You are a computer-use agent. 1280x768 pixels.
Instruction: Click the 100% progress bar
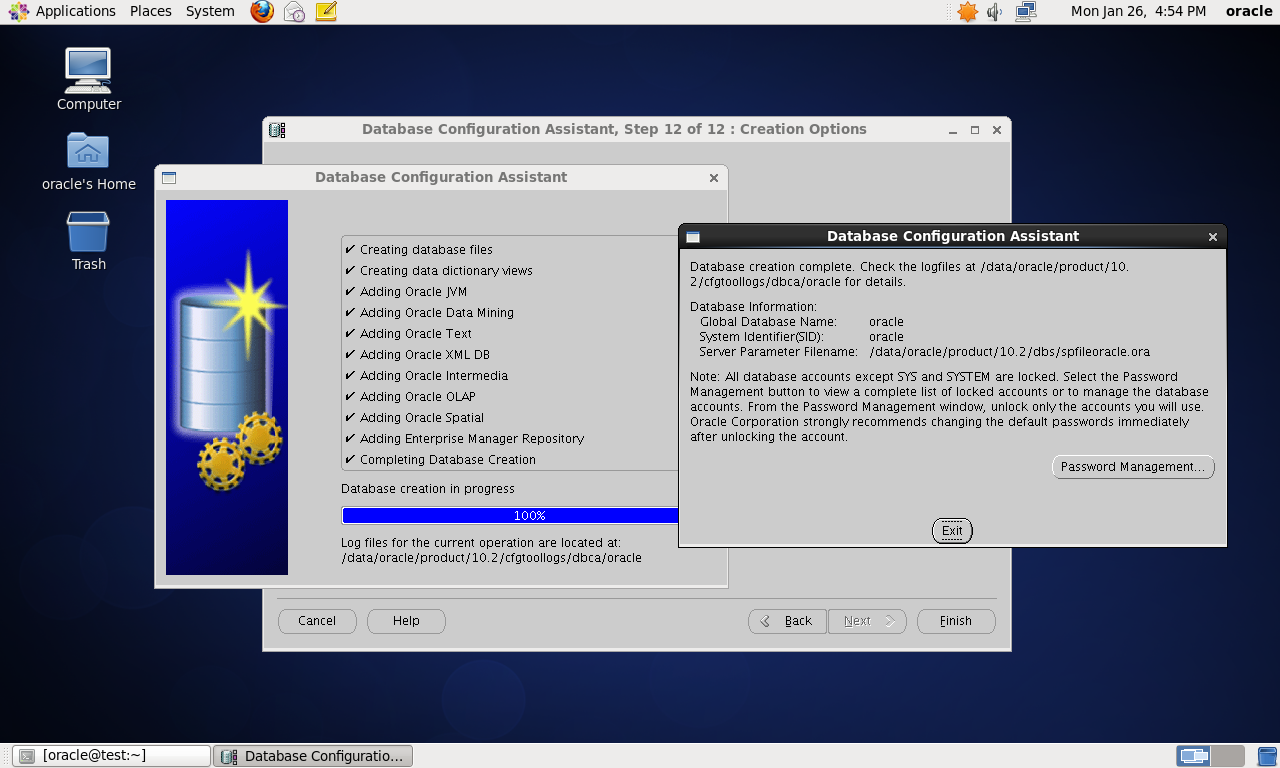pyautogui.click(x=510, y=516)
